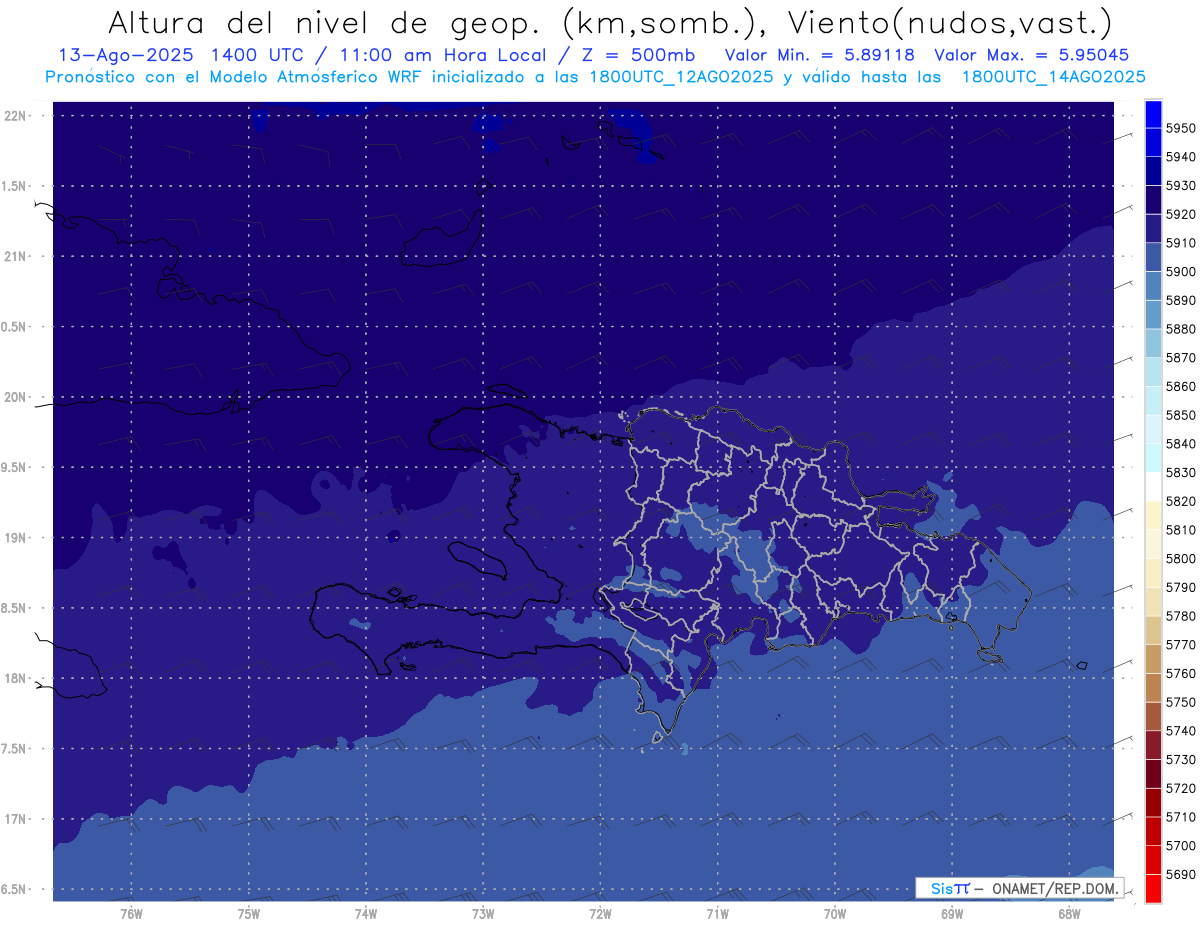
Task: Click the '5710' color bar value
Action: [1182, 817]
